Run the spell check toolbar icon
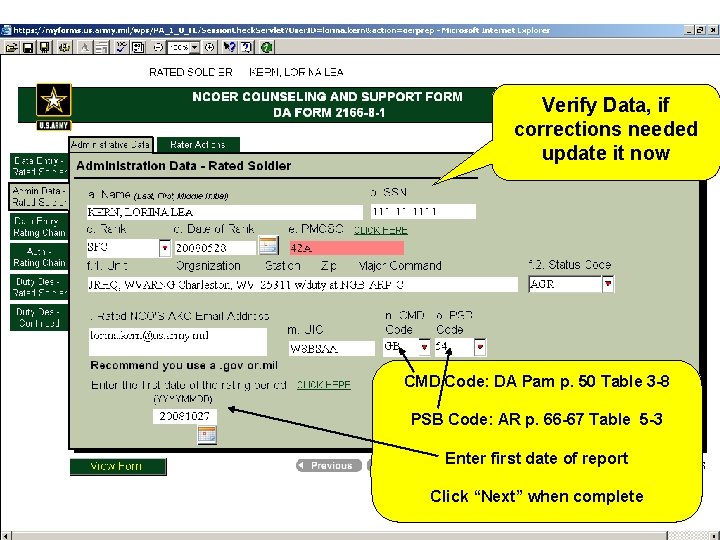The width and height of the screenshot is (720, 540). [x=121, y=47]
